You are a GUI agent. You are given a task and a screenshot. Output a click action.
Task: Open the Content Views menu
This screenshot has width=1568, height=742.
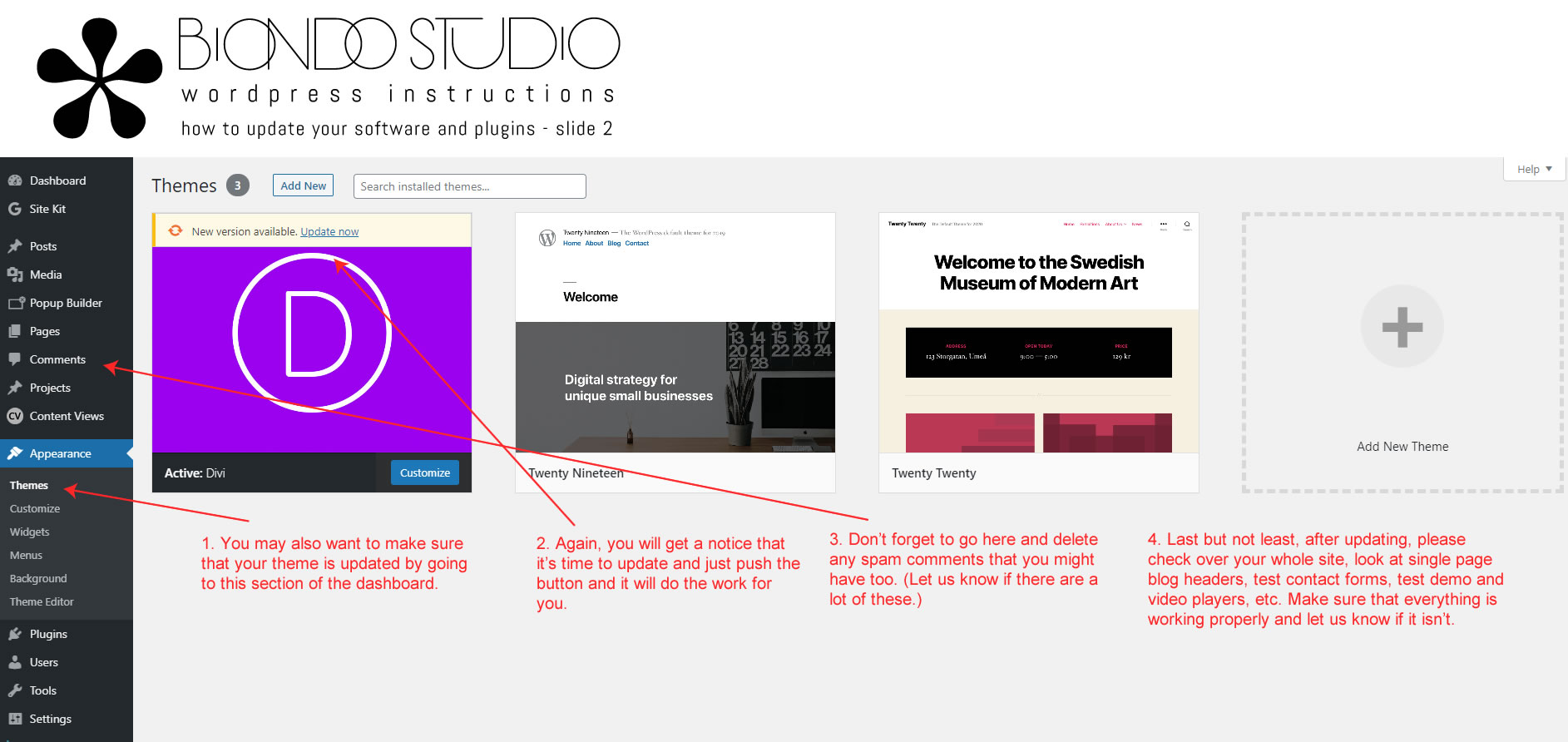[x=67, y=416]
